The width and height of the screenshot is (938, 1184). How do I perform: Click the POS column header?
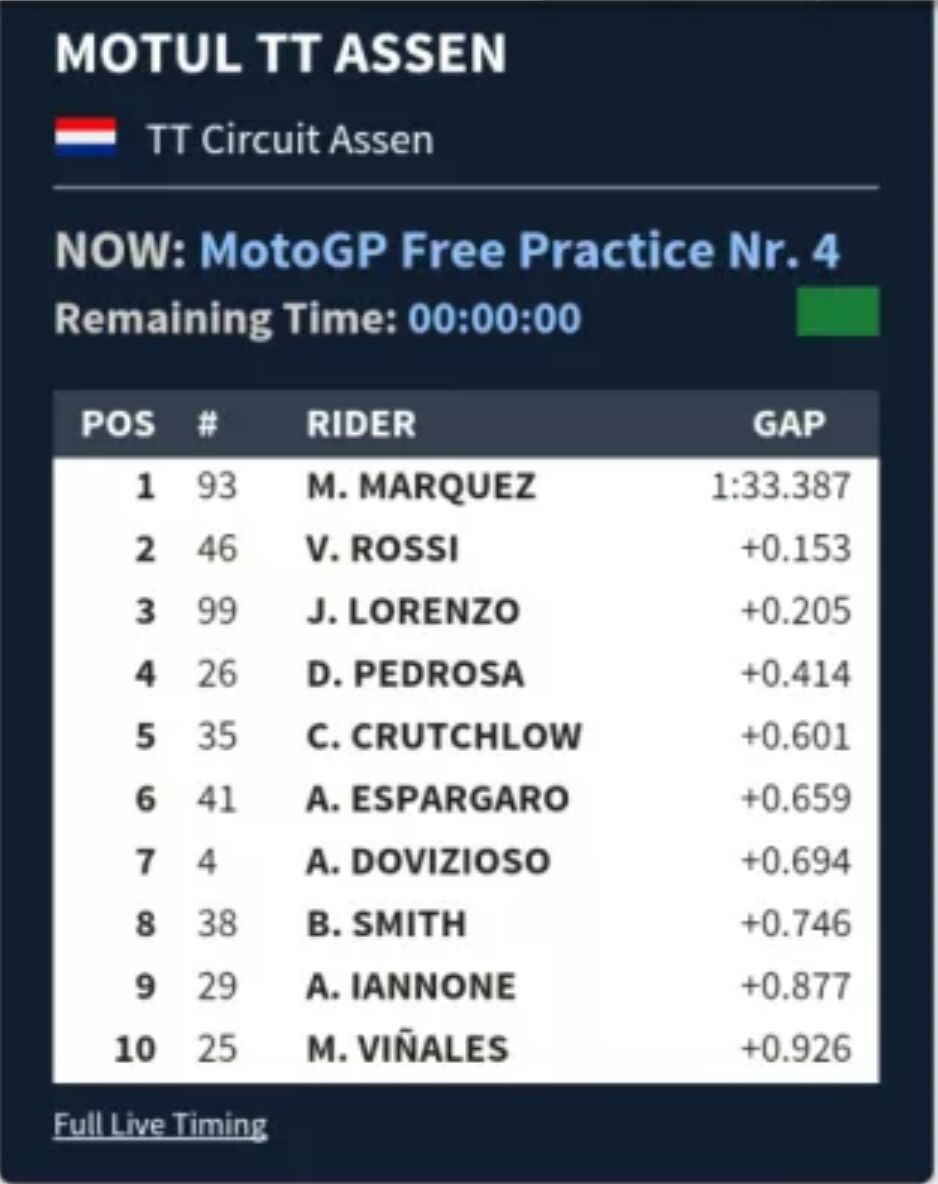pyautogui.click(x=118, y=424)
